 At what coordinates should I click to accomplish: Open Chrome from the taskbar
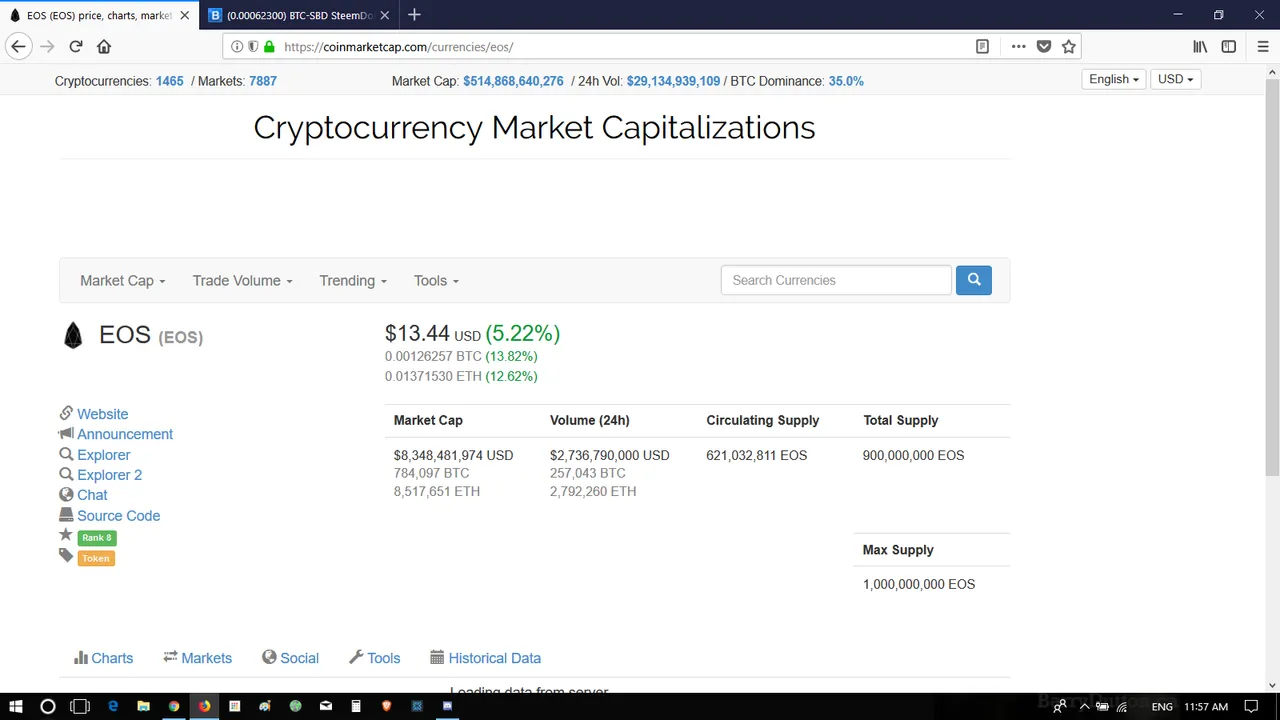(x=173, y=706)
